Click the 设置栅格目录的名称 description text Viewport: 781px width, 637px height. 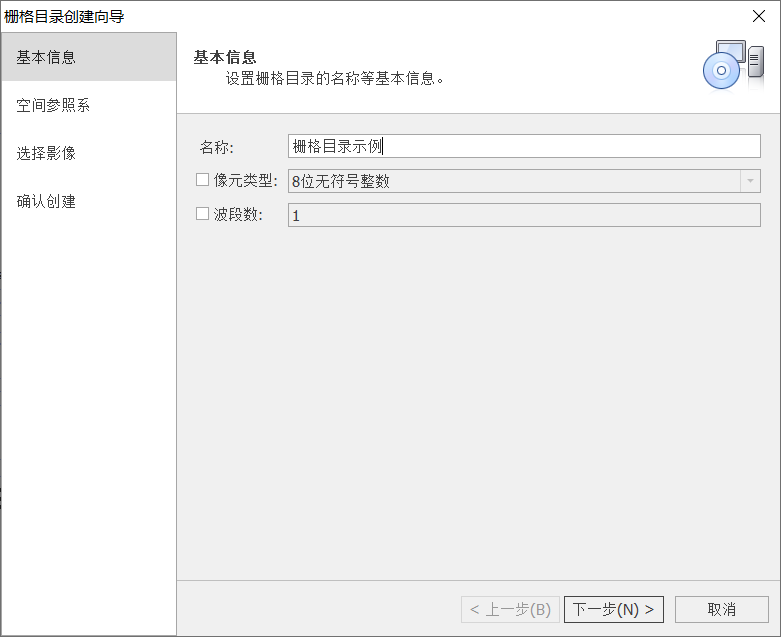(x=334, y=78)
